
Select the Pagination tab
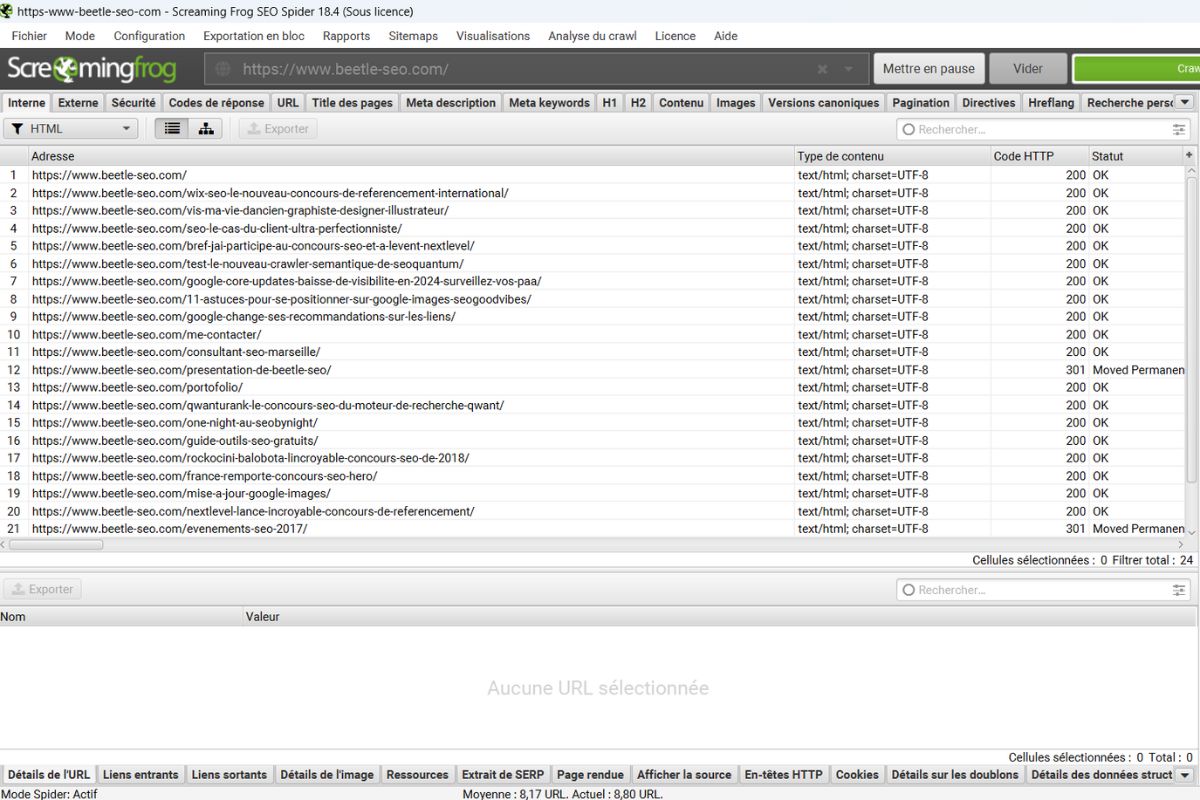point(921,102)
